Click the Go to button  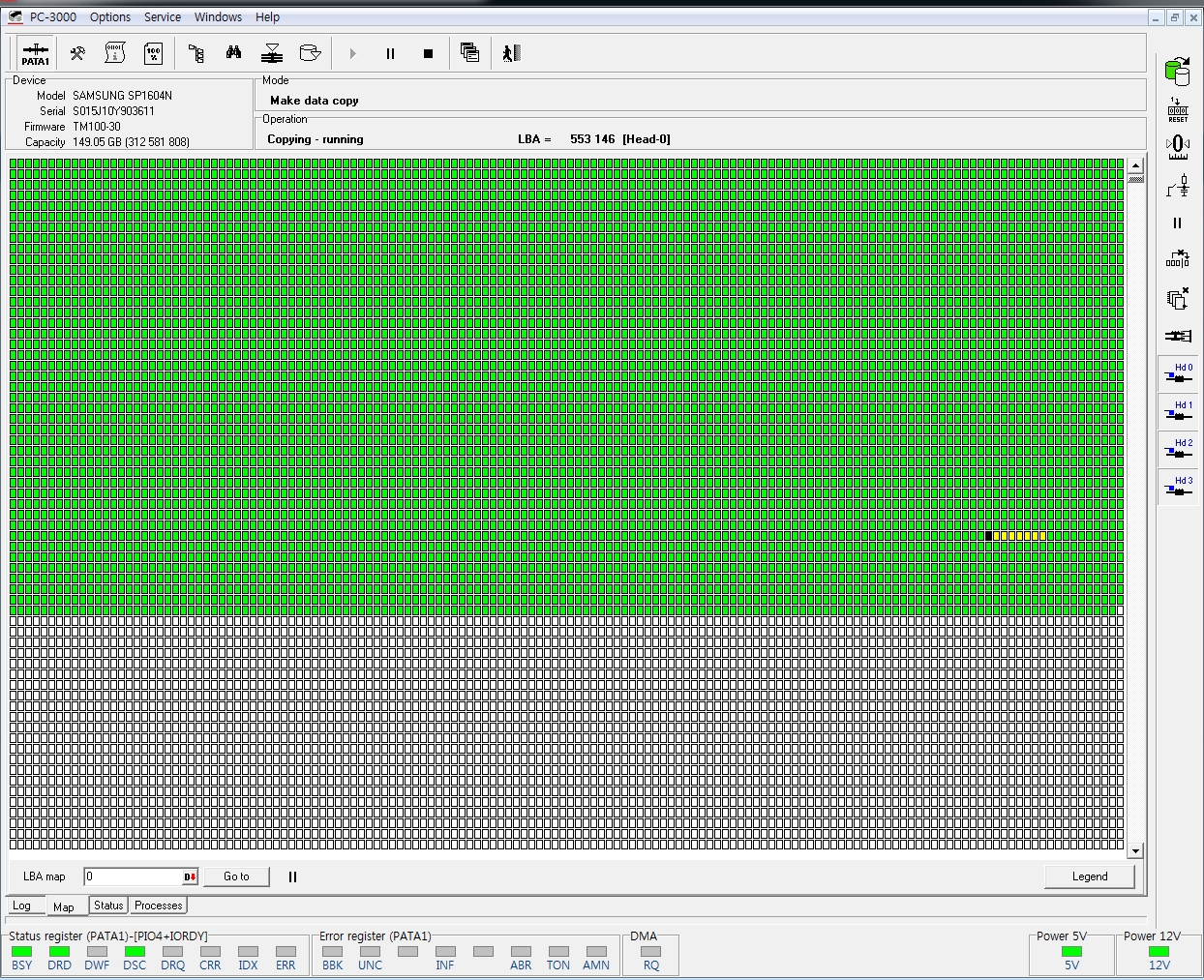click(236, 876)
